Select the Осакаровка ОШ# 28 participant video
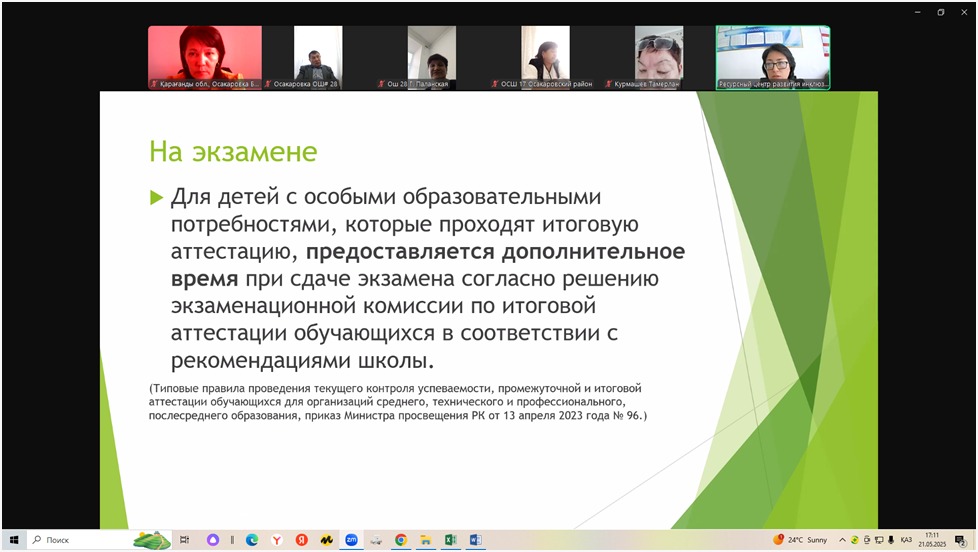978x552 pixels. coord(318,57)
